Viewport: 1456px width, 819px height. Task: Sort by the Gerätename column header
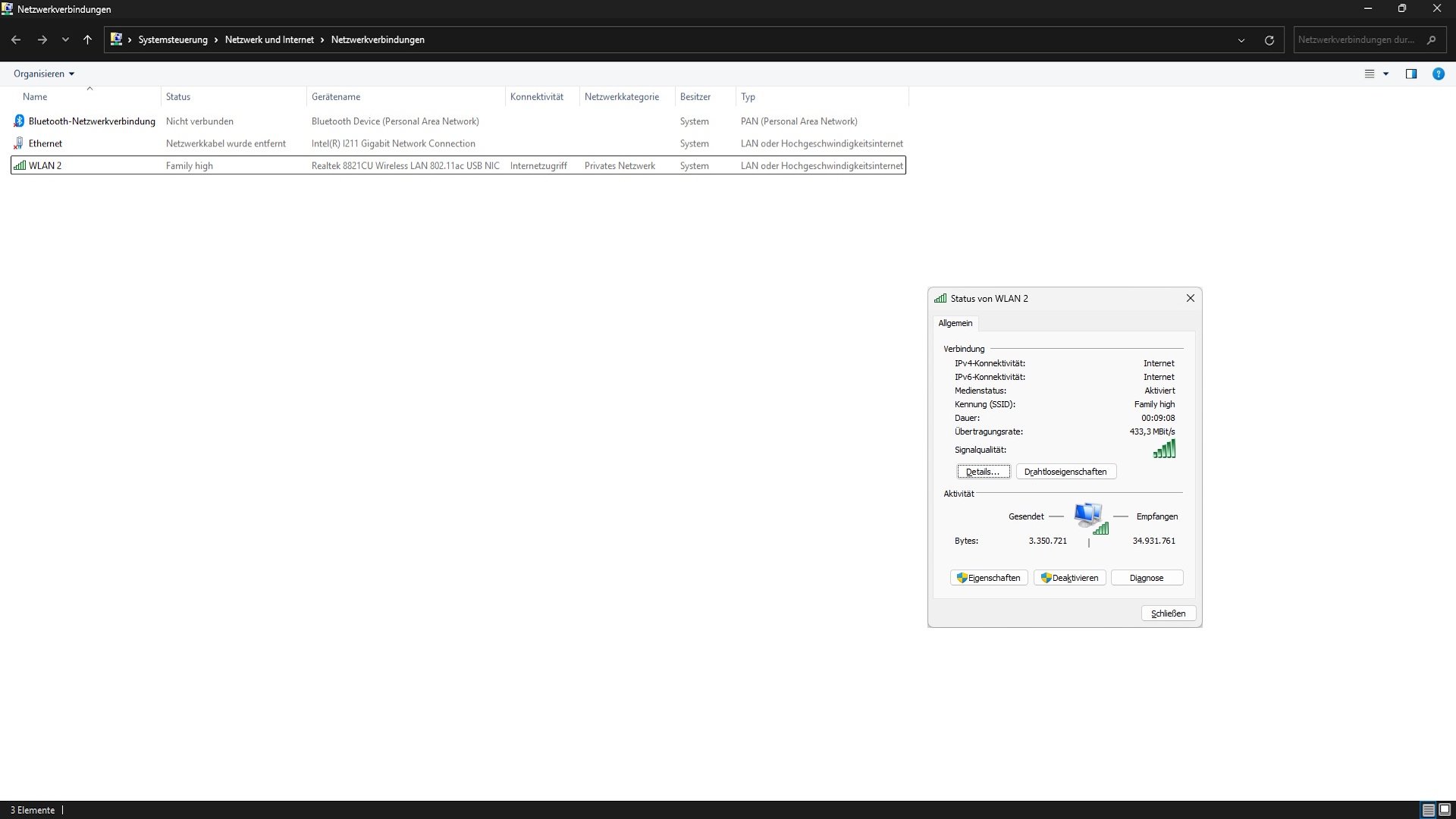336,97
